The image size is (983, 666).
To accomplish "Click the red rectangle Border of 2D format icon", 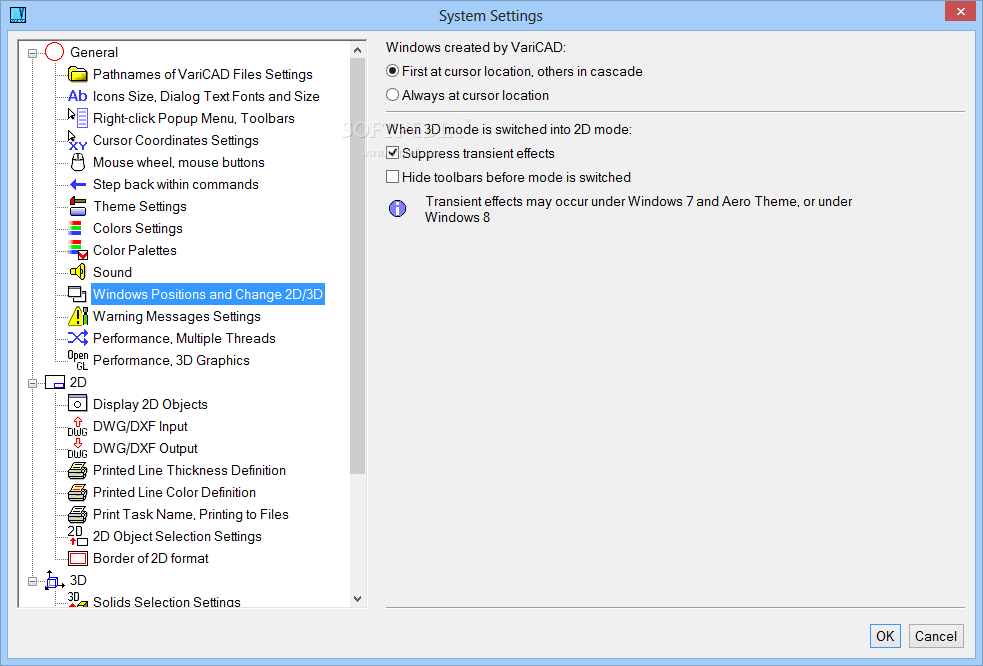I will click(78, 558).
